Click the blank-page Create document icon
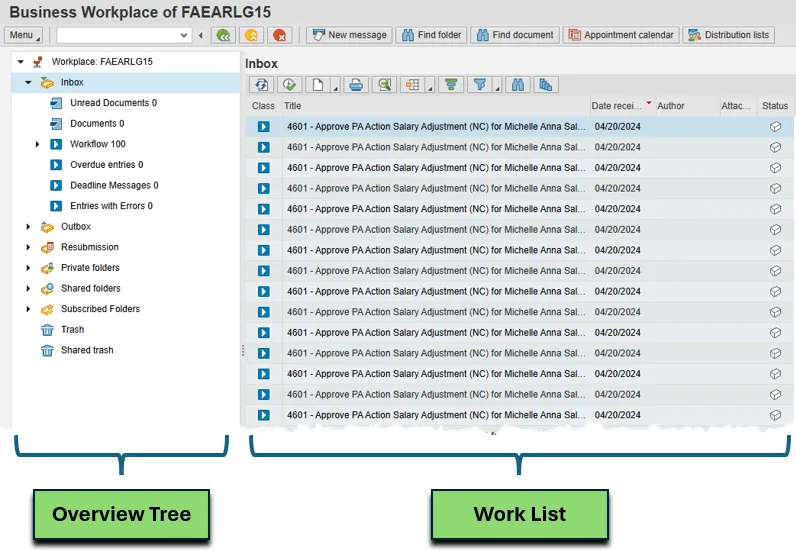This screenshot has width=796, height=550. tap(318, 85)
